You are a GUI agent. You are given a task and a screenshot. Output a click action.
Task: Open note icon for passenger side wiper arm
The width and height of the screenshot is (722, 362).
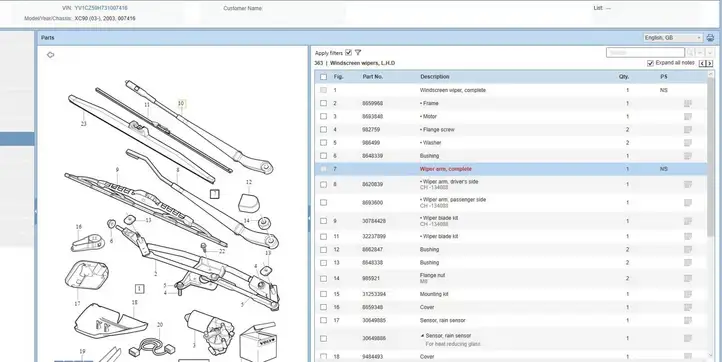pyautogui.click(x=688, y=203)
